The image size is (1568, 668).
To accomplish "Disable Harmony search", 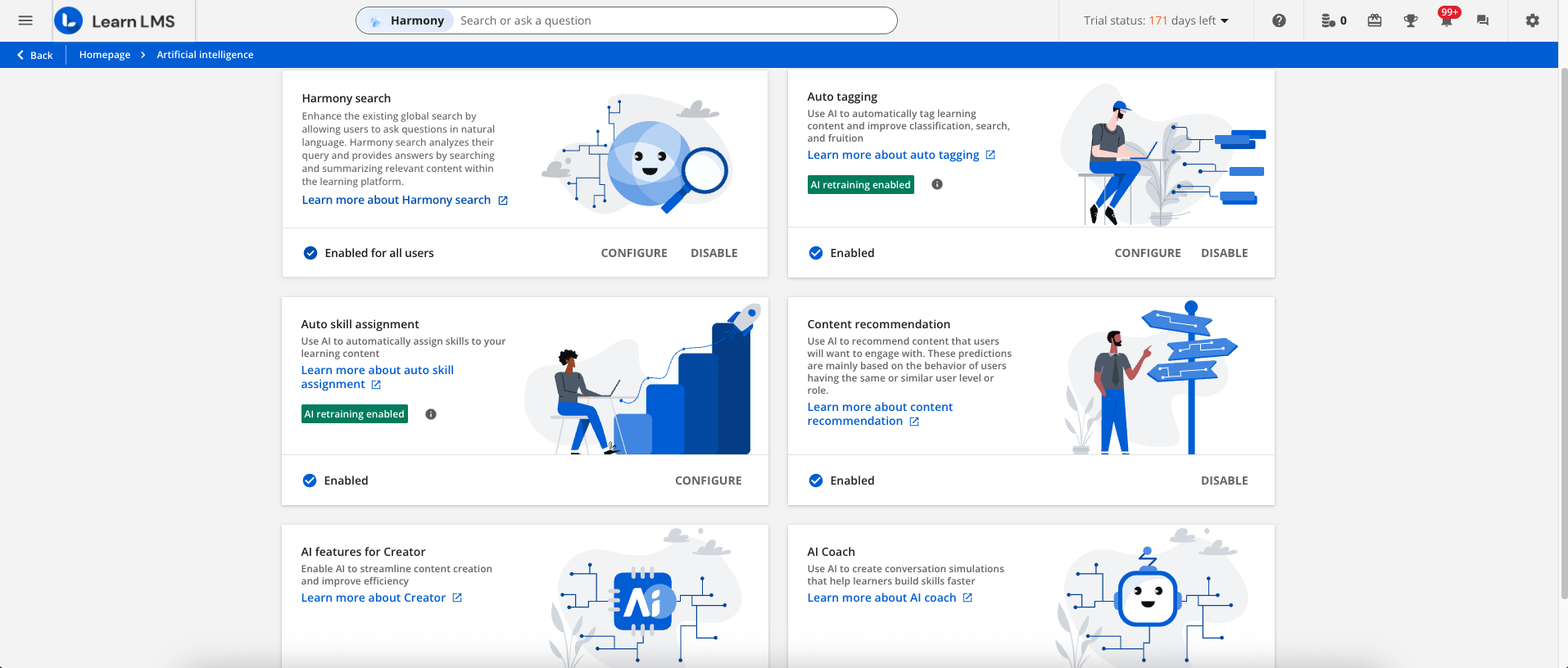I will tap(714, 253).
